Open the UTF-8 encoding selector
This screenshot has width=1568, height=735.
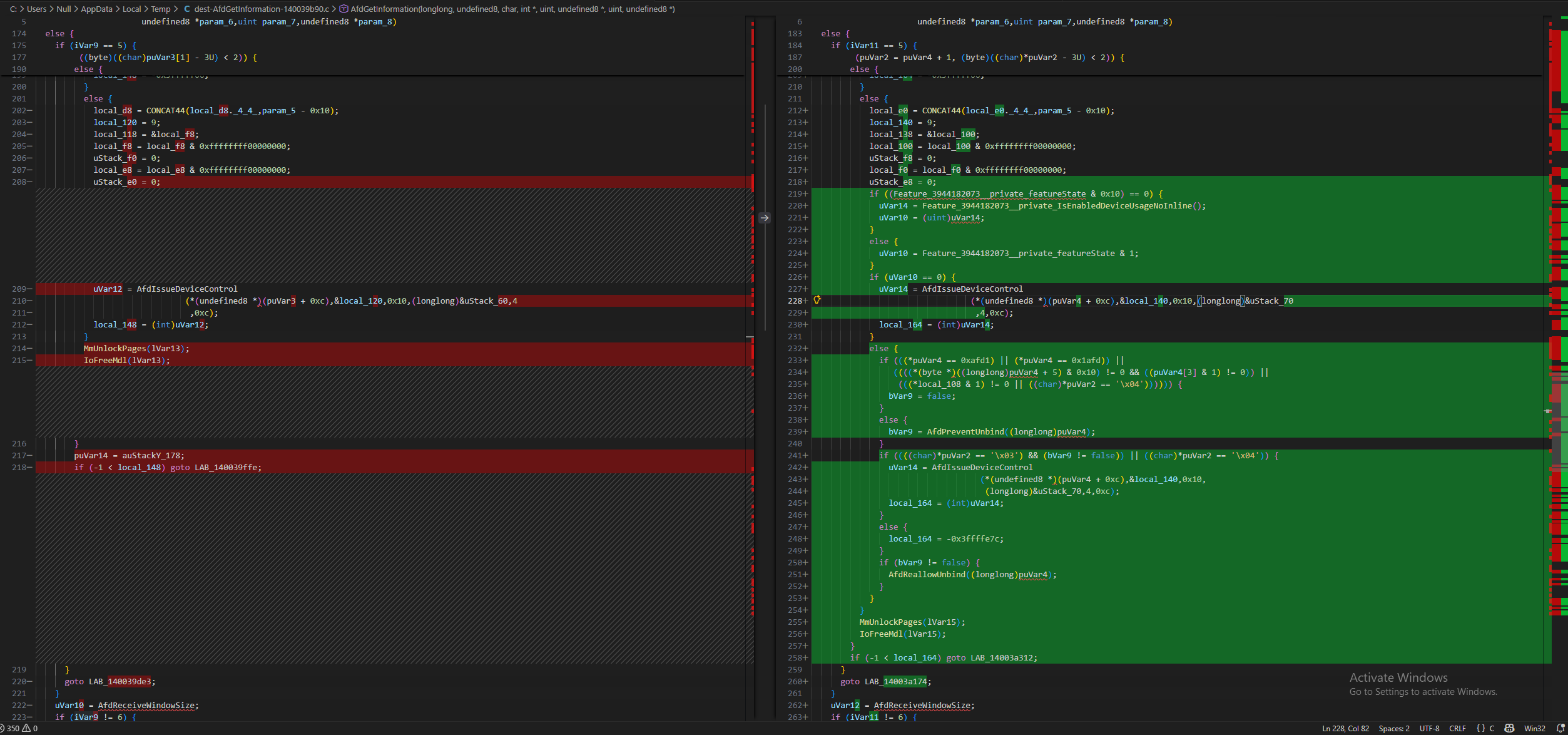pyautogui.click(x=1429, y=728)
